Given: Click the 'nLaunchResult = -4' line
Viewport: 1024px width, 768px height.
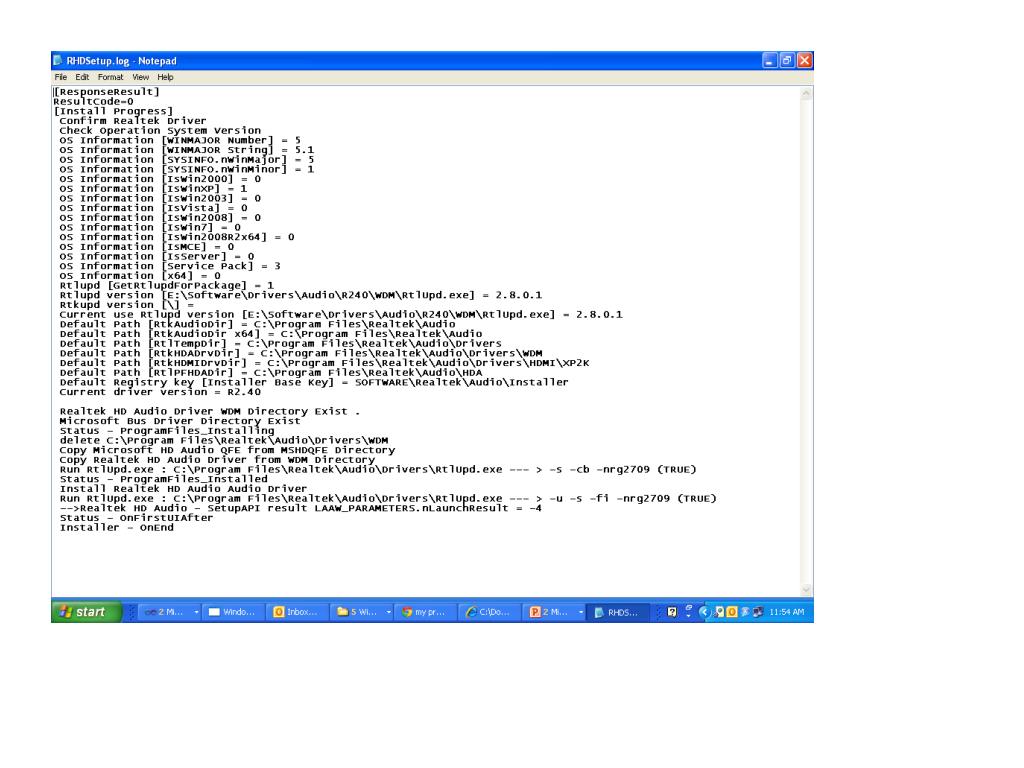Looking at the screenshot, I should point(300,508).
